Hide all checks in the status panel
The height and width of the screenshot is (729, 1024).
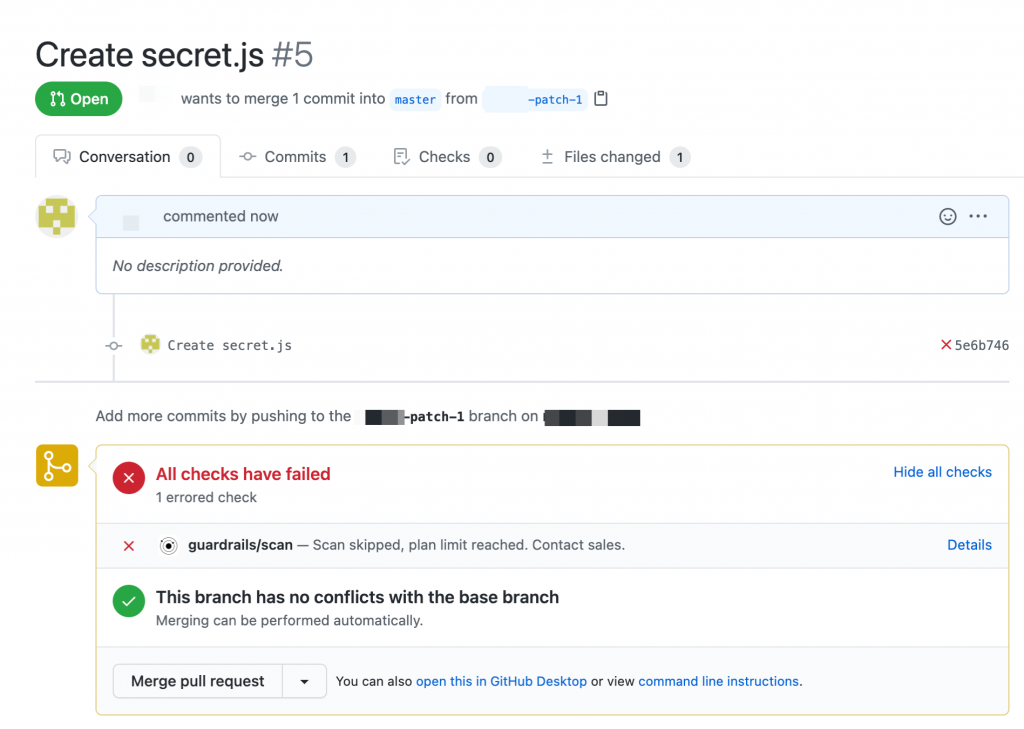point(942,471)
